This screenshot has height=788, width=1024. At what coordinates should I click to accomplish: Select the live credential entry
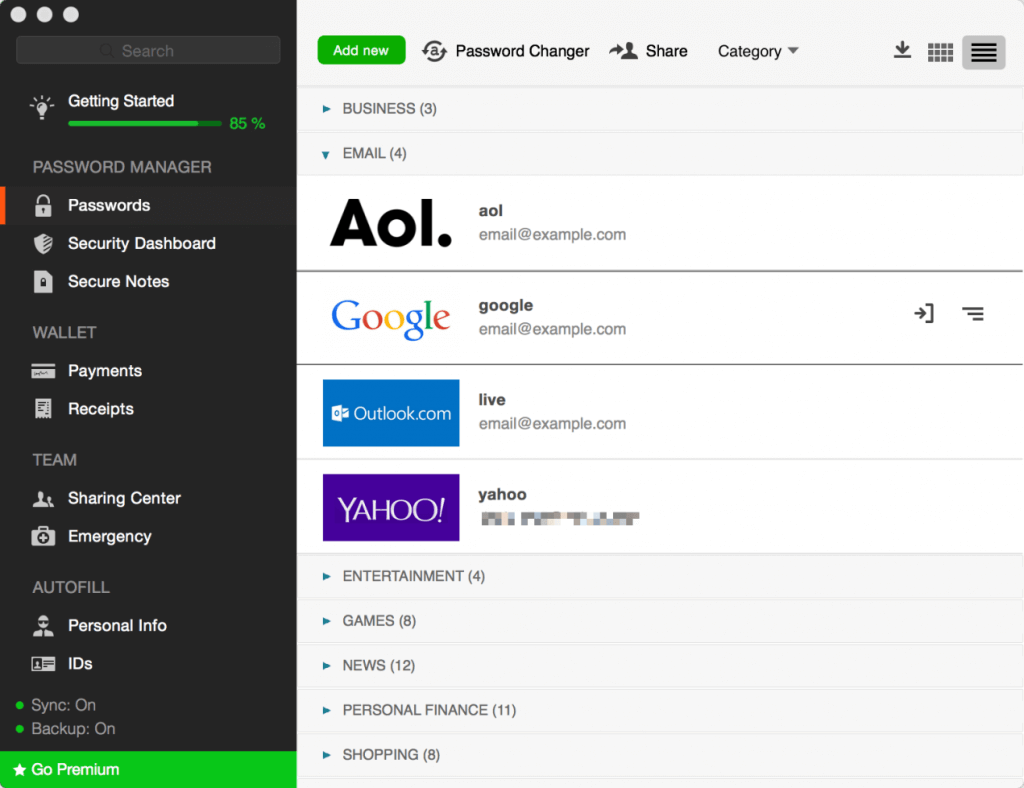click(x=660, y=412)
